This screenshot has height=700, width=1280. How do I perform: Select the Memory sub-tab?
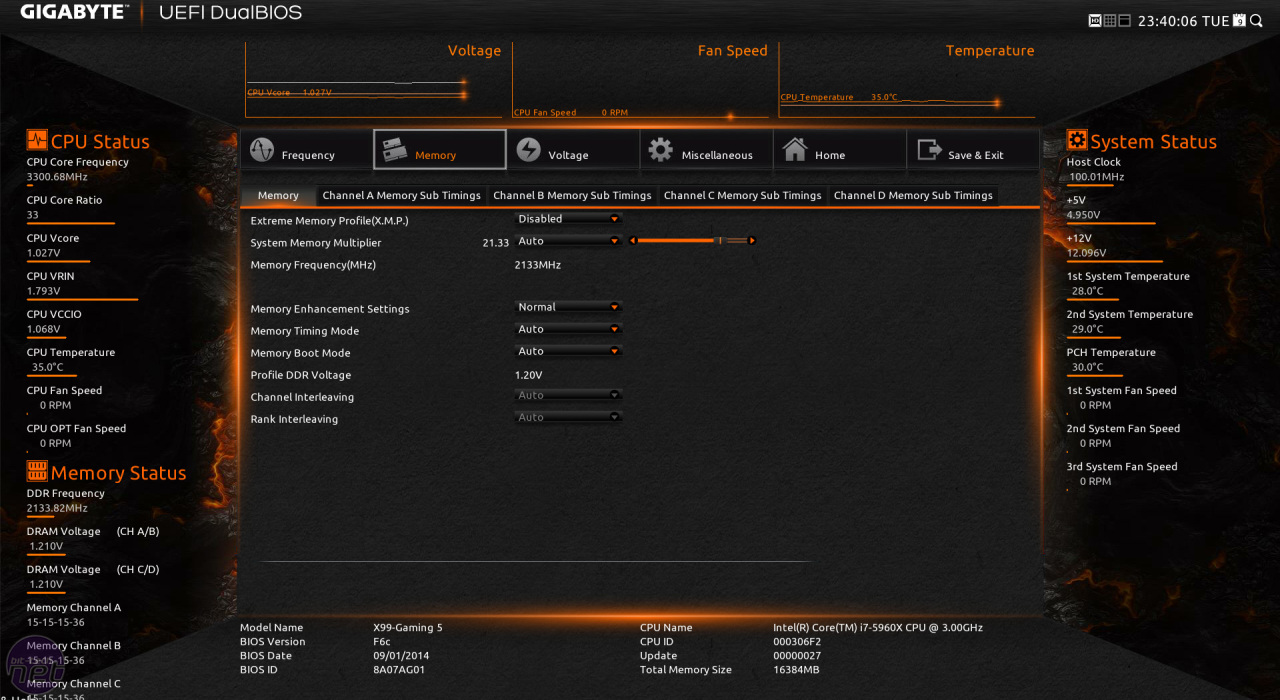pyautogui.click(x=278, y=195)
